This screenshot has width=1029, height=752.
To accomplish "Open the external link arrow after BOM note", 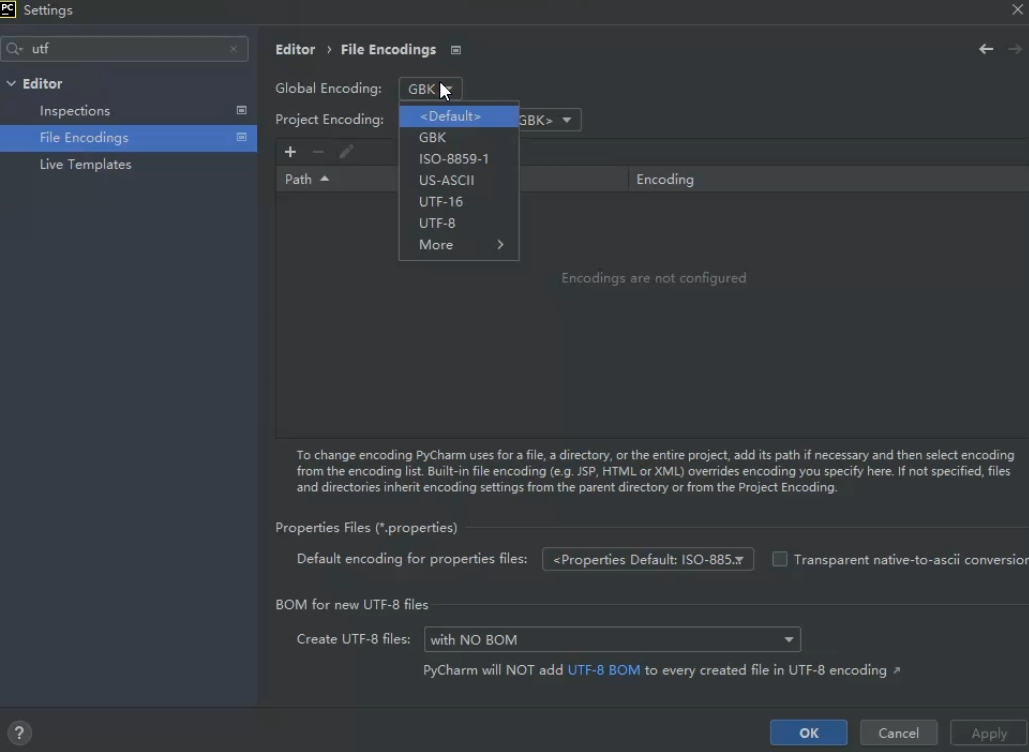I will point(896,670).
